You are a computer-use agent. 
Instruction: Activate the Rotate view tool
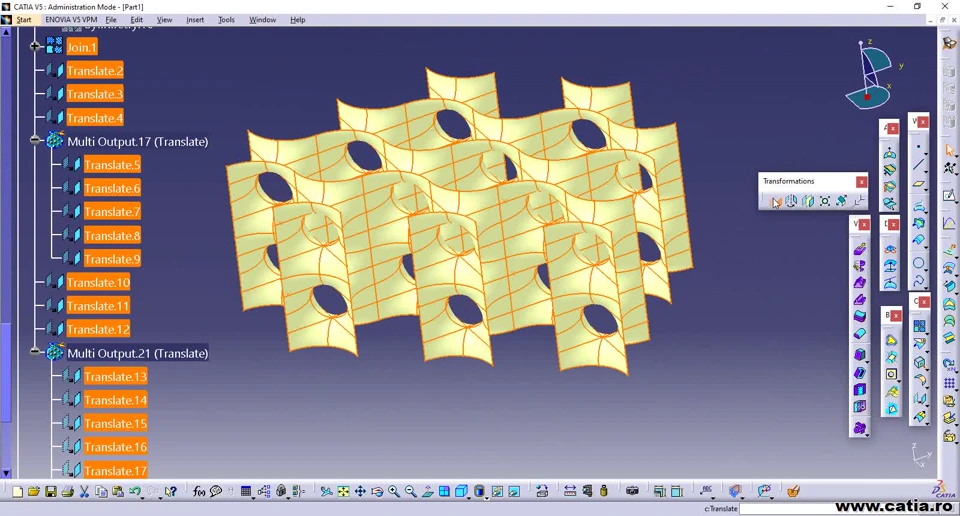click(x=377, y=491)
